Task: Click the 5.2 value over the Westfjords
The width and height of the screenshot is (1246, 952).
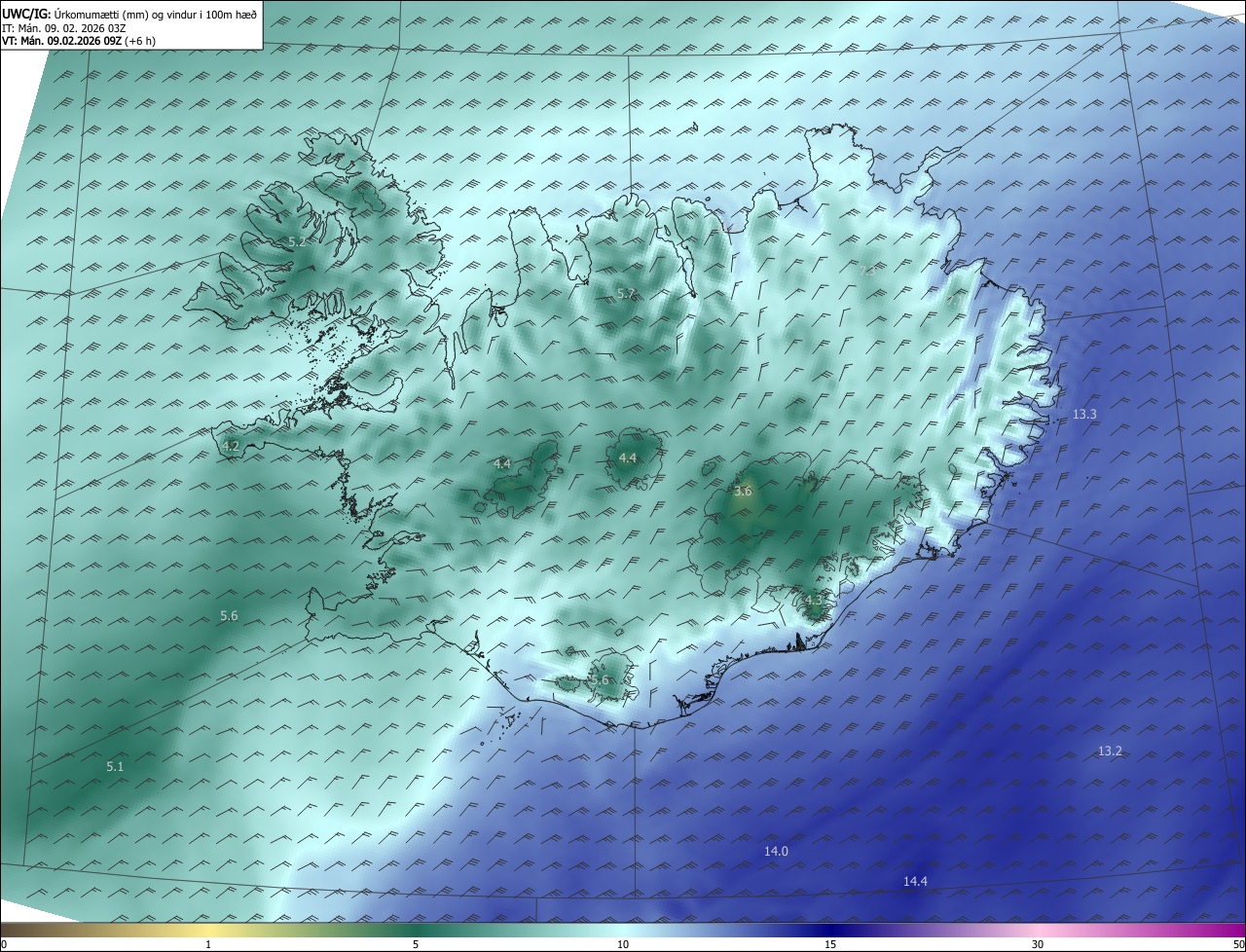Action: pyautogui.click(x=297, y=240)
